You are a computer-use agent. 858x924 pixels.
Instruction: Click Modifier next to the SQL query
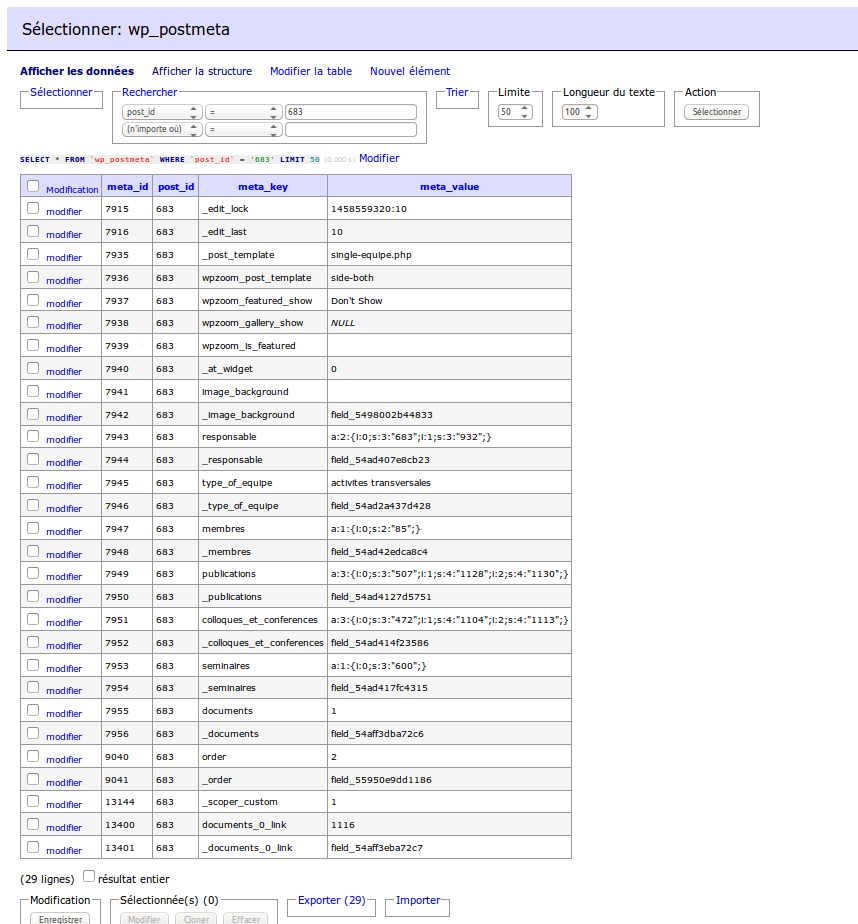(x=380, y=158)
